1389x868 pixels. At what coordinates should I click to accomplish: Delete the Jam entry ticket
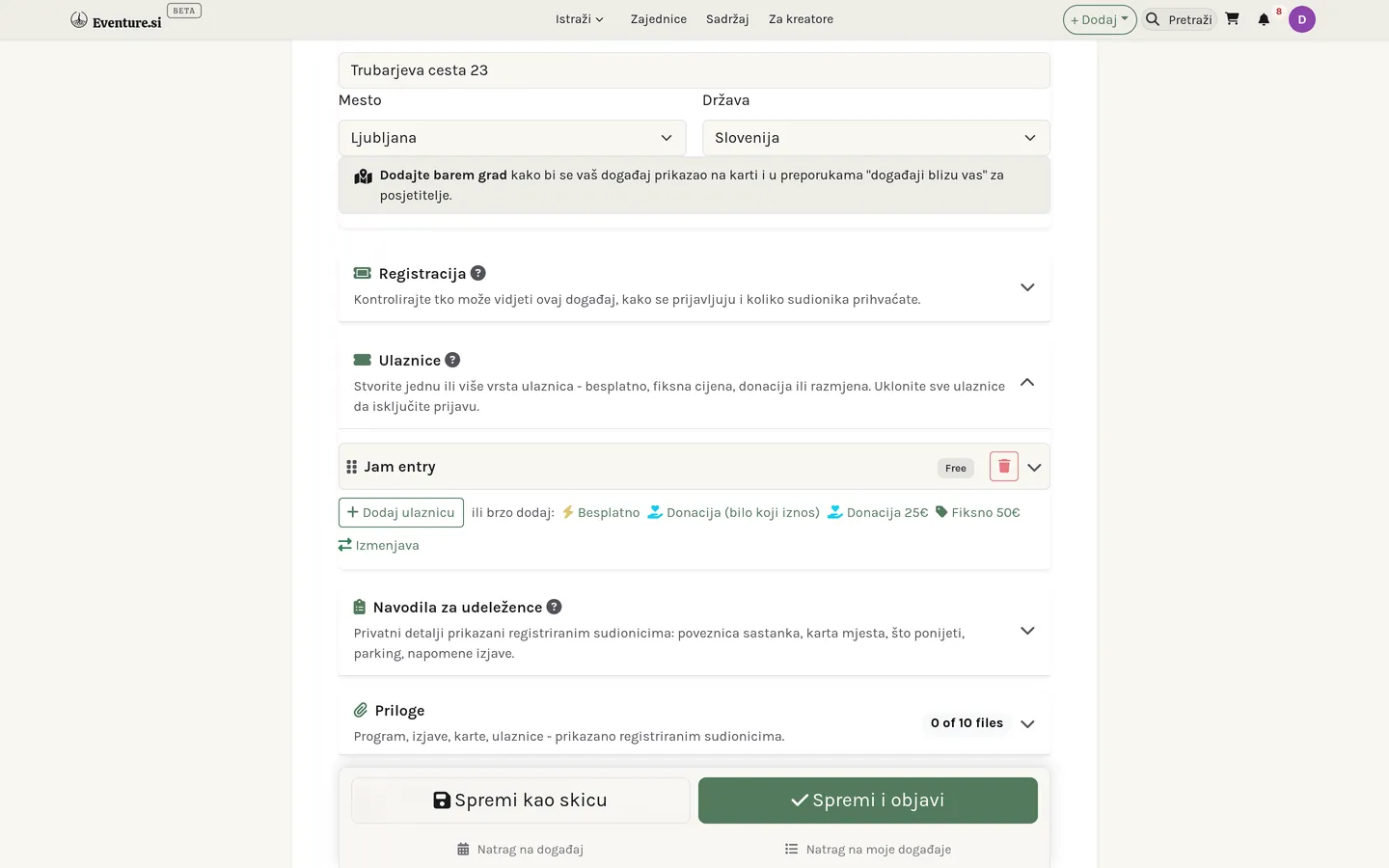click(1004, 467)
